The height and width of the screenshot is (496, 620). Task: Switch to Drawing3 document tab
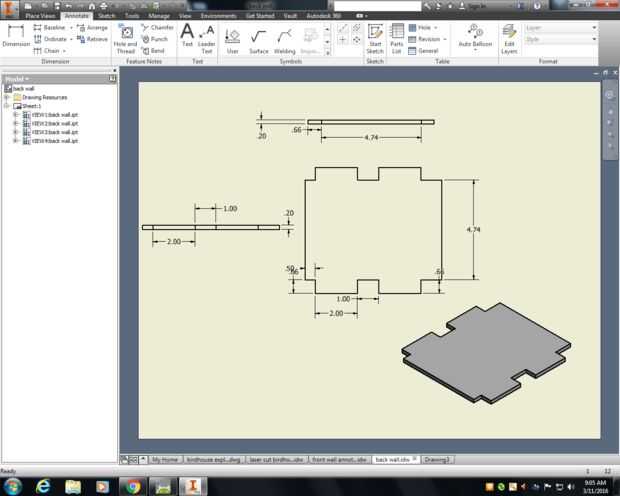pos(437,459)
